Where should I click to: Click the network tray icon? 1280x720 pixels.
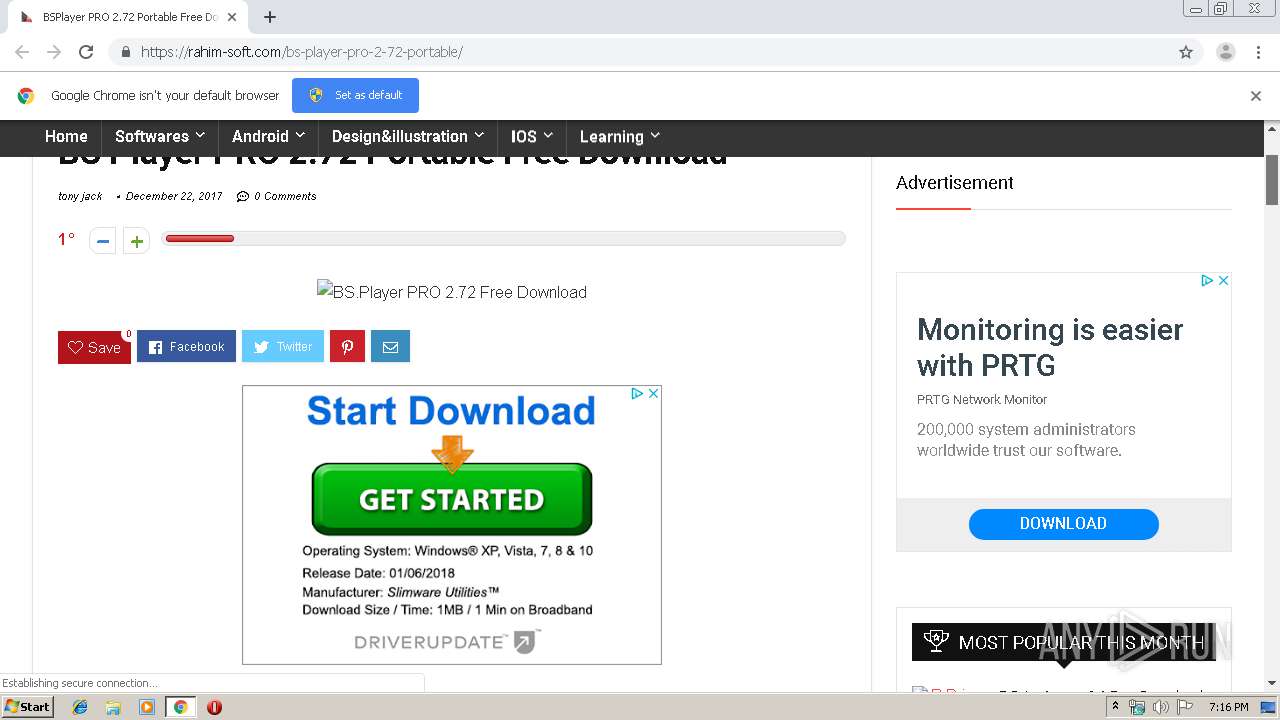pyautogui.click(x=1137, y=707)
